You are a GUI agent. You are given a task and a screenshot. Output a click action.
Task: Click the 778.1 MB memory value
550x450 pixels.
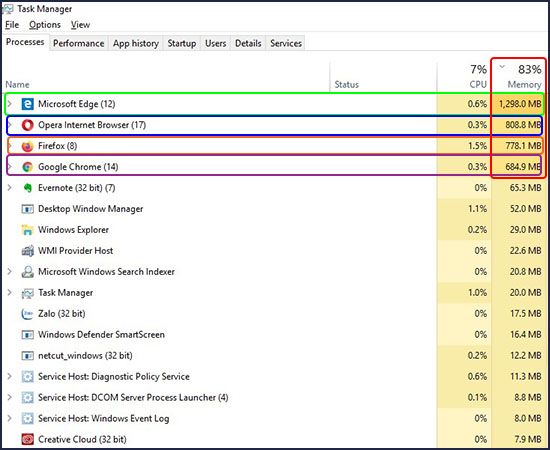click(523, 146)
